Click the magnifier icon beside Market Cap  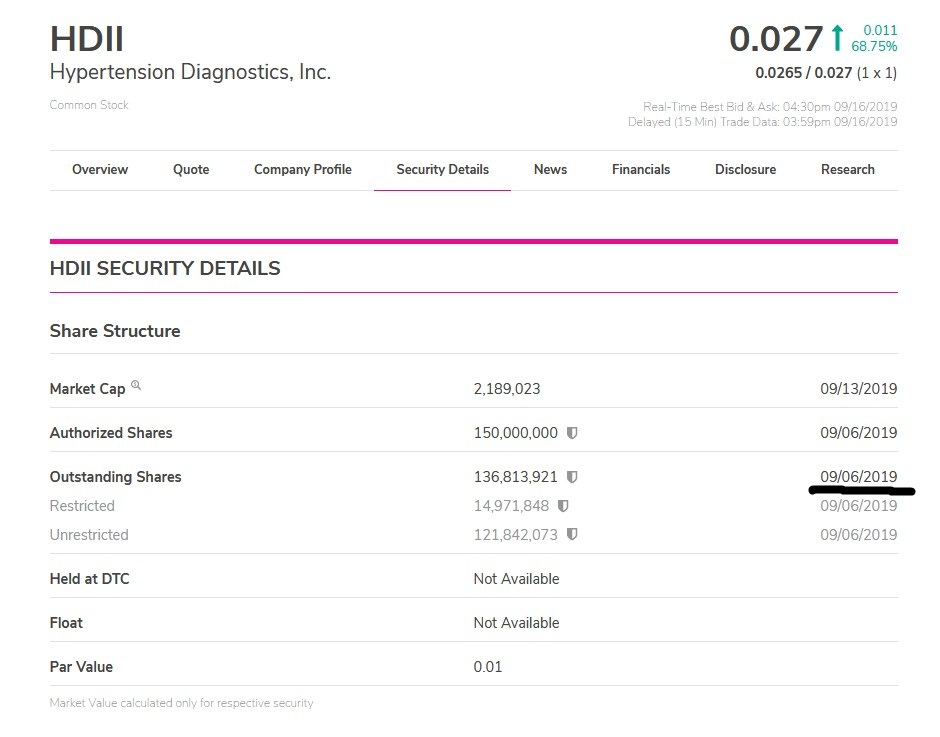pyautogui.click(x=136, y=386)
